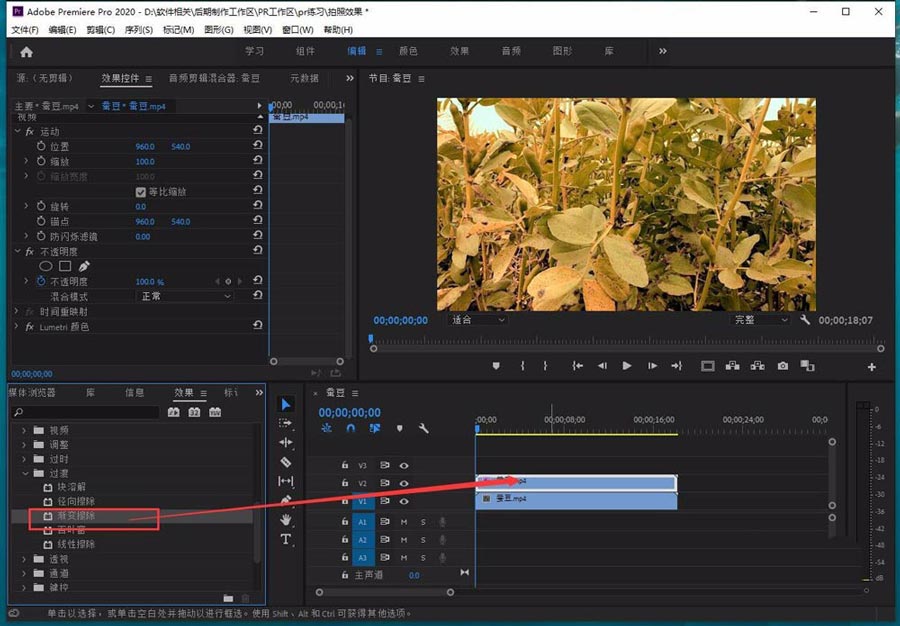Select the Gradient Wipe effect item
The height and width of the screenshot is (626, 900).
(x=76, y=516)
